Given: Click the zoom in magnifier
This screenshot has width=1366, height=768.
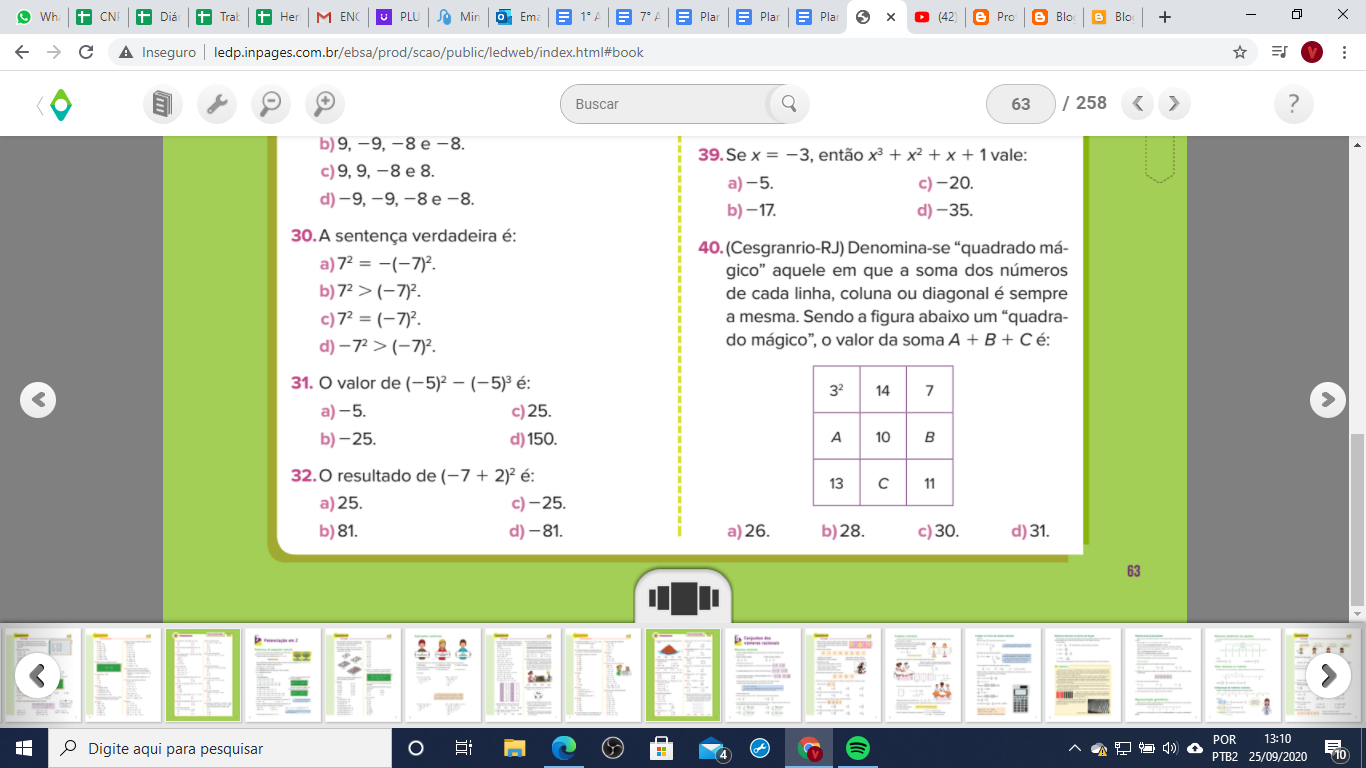Looking at the screenshot, I should tap(324, 104).
